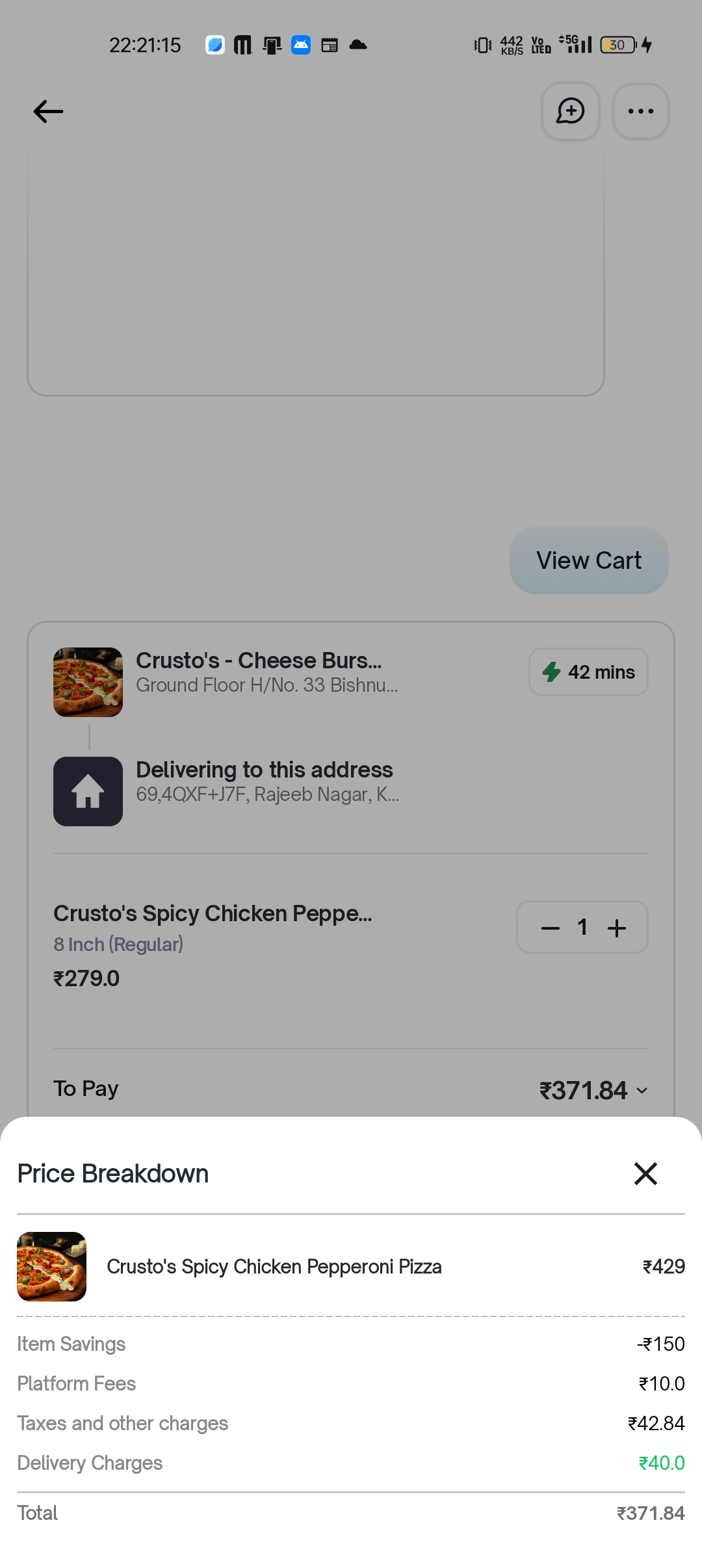
Task: Select Crusto's - Cheese Burs... restaurant name
Action: click(x=259, y=660)
